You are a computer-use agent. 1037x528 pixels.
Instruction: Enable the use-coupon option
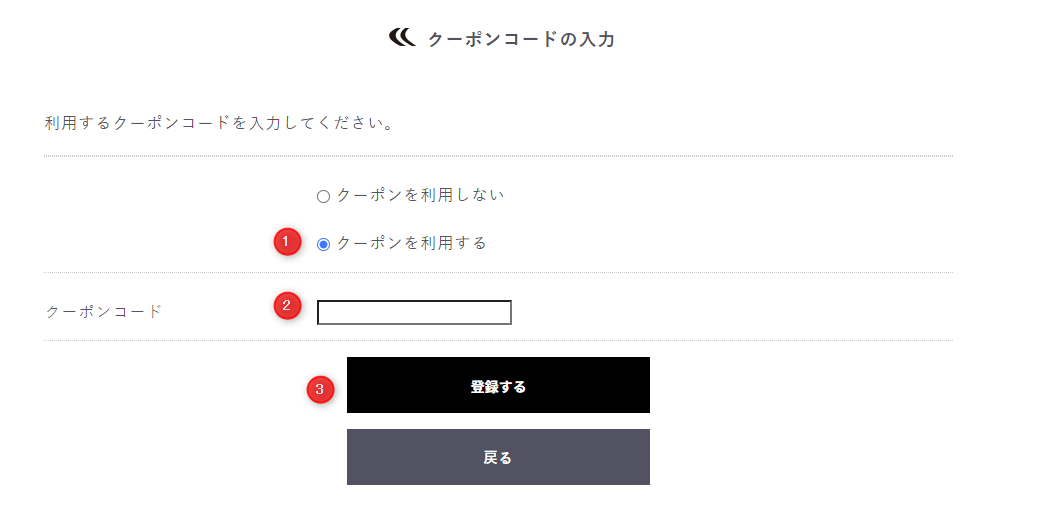tap(323, 244)
